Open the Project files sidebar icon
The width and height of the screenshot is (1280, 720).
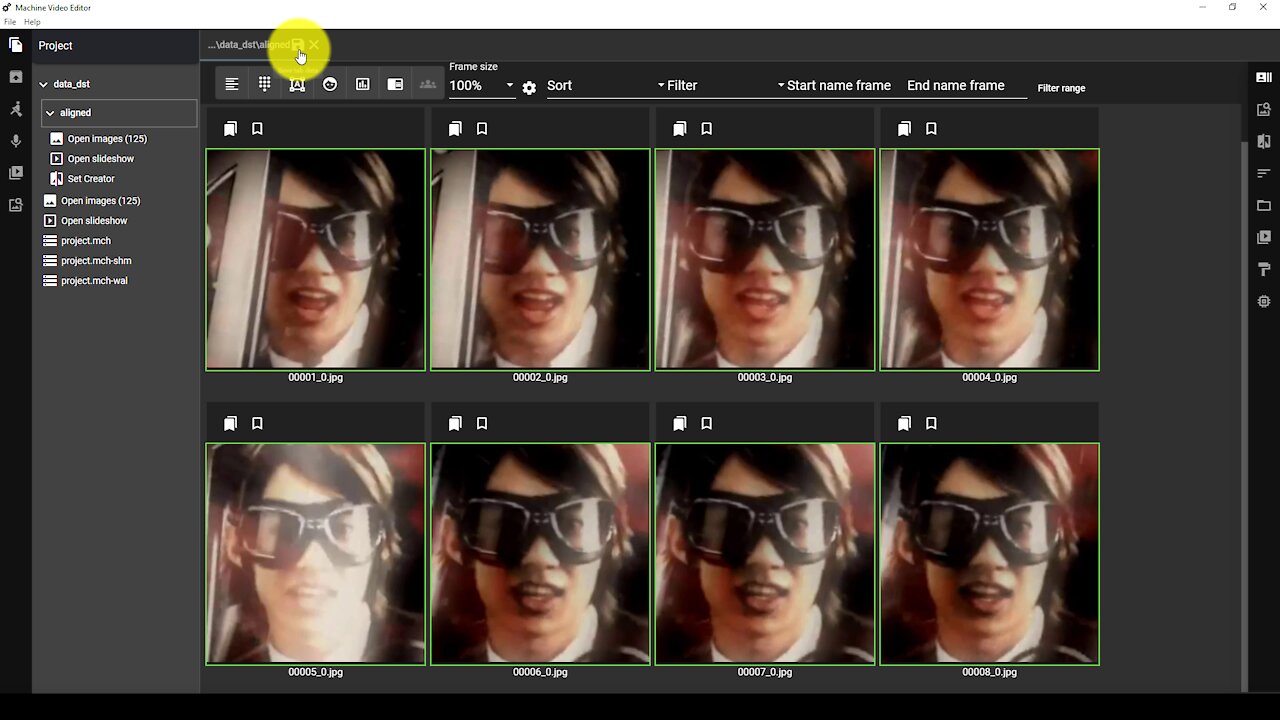pos(15,45)
